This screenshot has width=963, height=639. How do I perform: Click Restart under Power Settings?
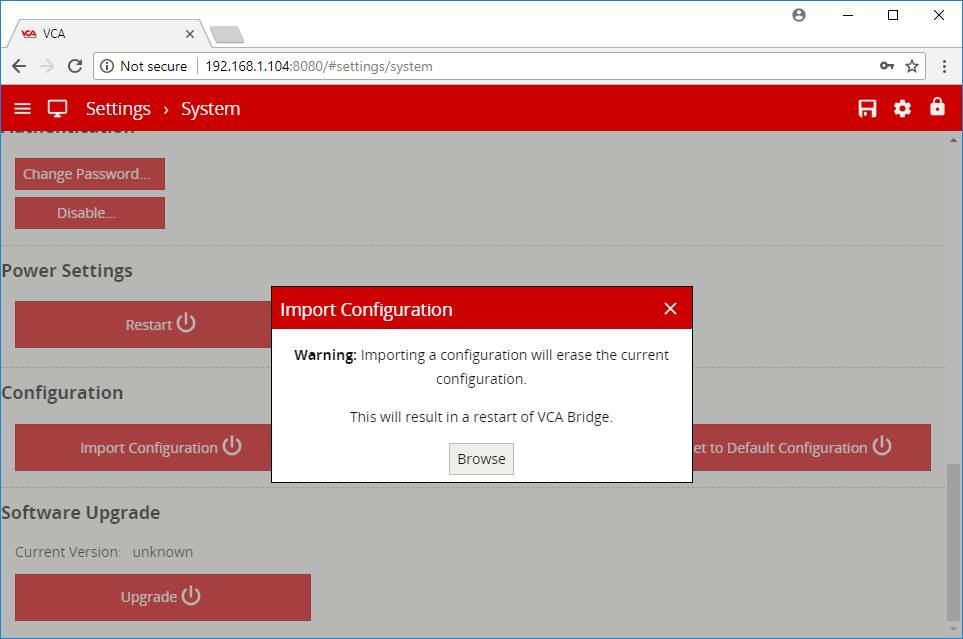[x=160, y=324]
